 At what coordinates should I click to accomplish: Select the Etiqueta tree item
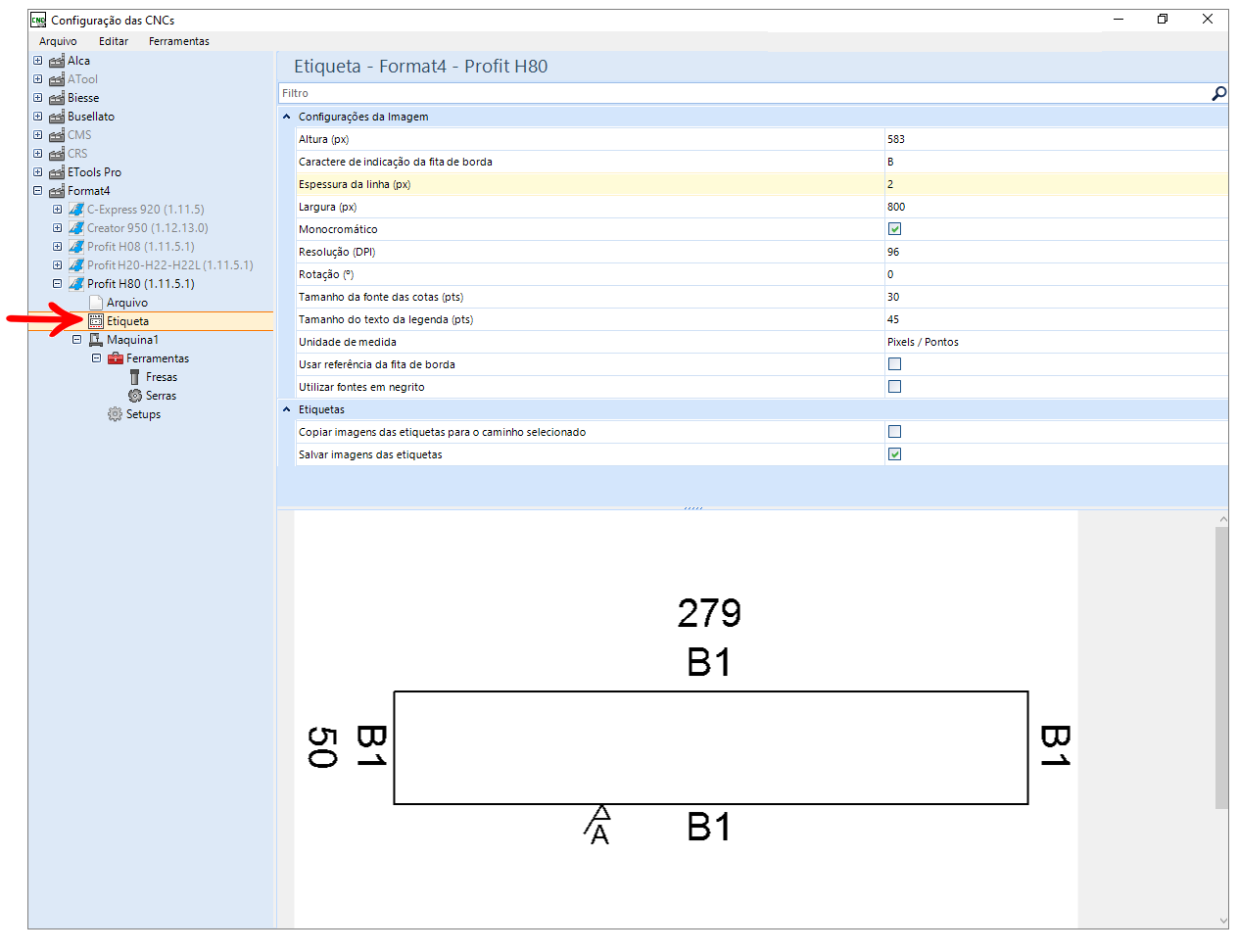pos(128,321)
